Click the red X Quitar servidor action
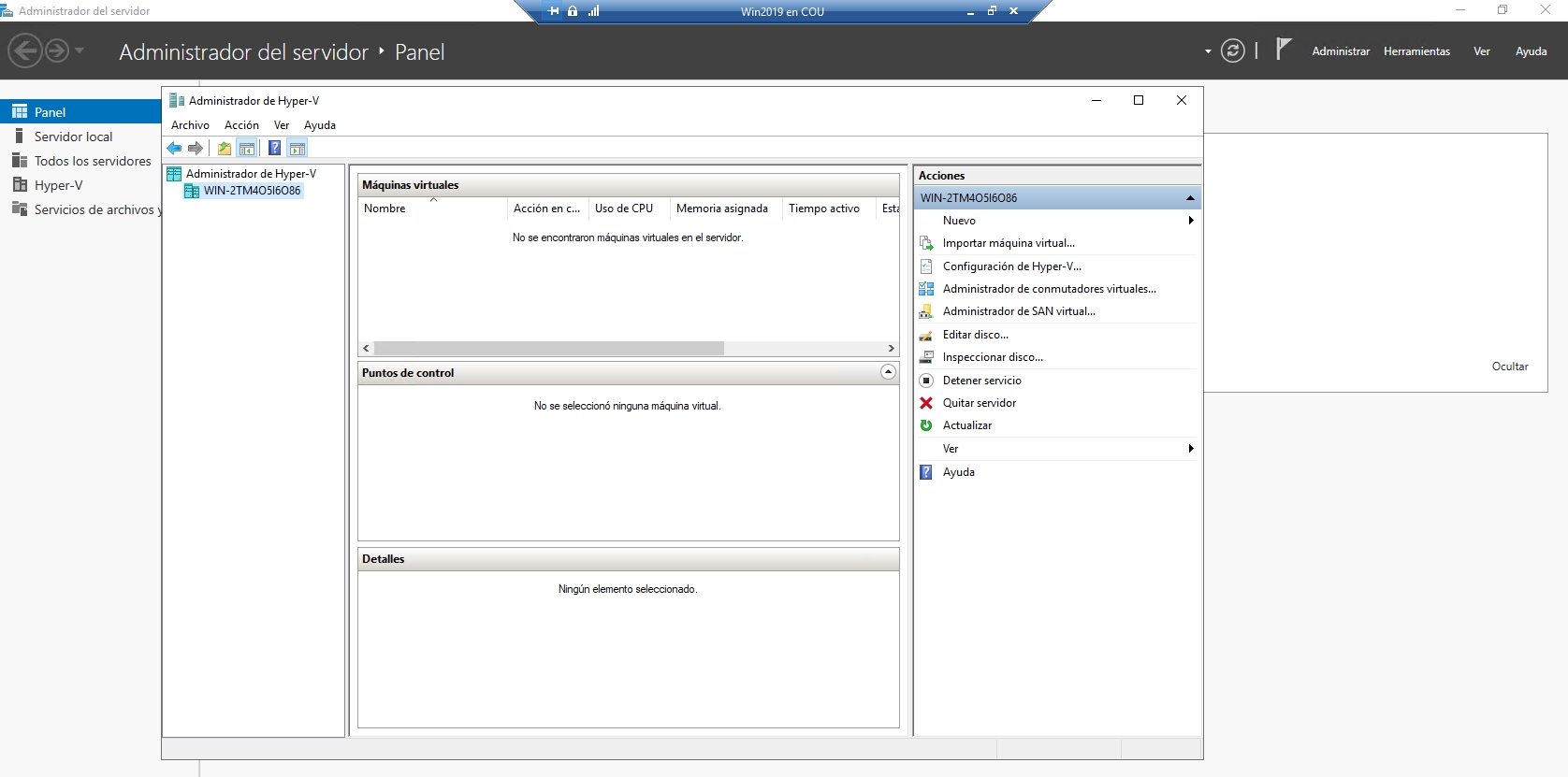Image resolution: width=1568 pixels, height=777 pixels. (x=979, y=403)
